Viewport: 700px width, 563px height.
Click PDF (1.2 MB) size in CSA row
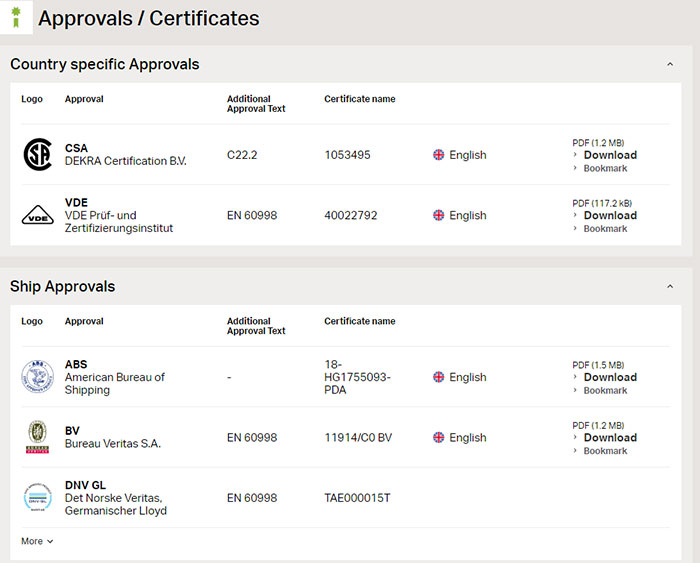pyautogui.click(x=598, y=143)
